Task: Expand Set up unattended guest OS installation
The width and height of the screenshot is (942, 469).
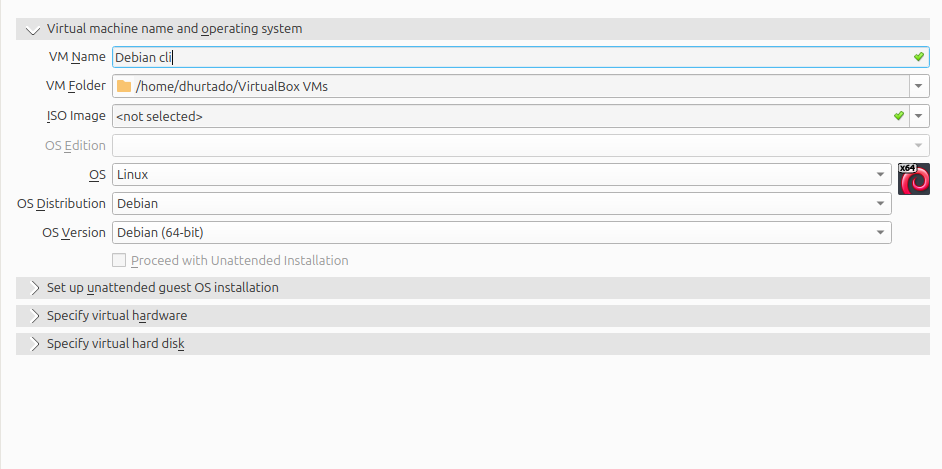Action: 35,288
